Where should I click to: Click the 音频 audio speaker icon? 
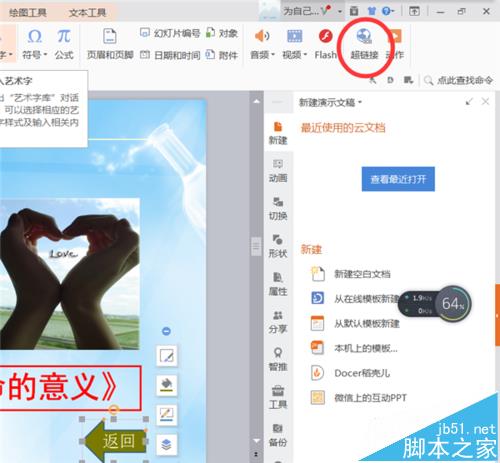[x=262, y=36]
